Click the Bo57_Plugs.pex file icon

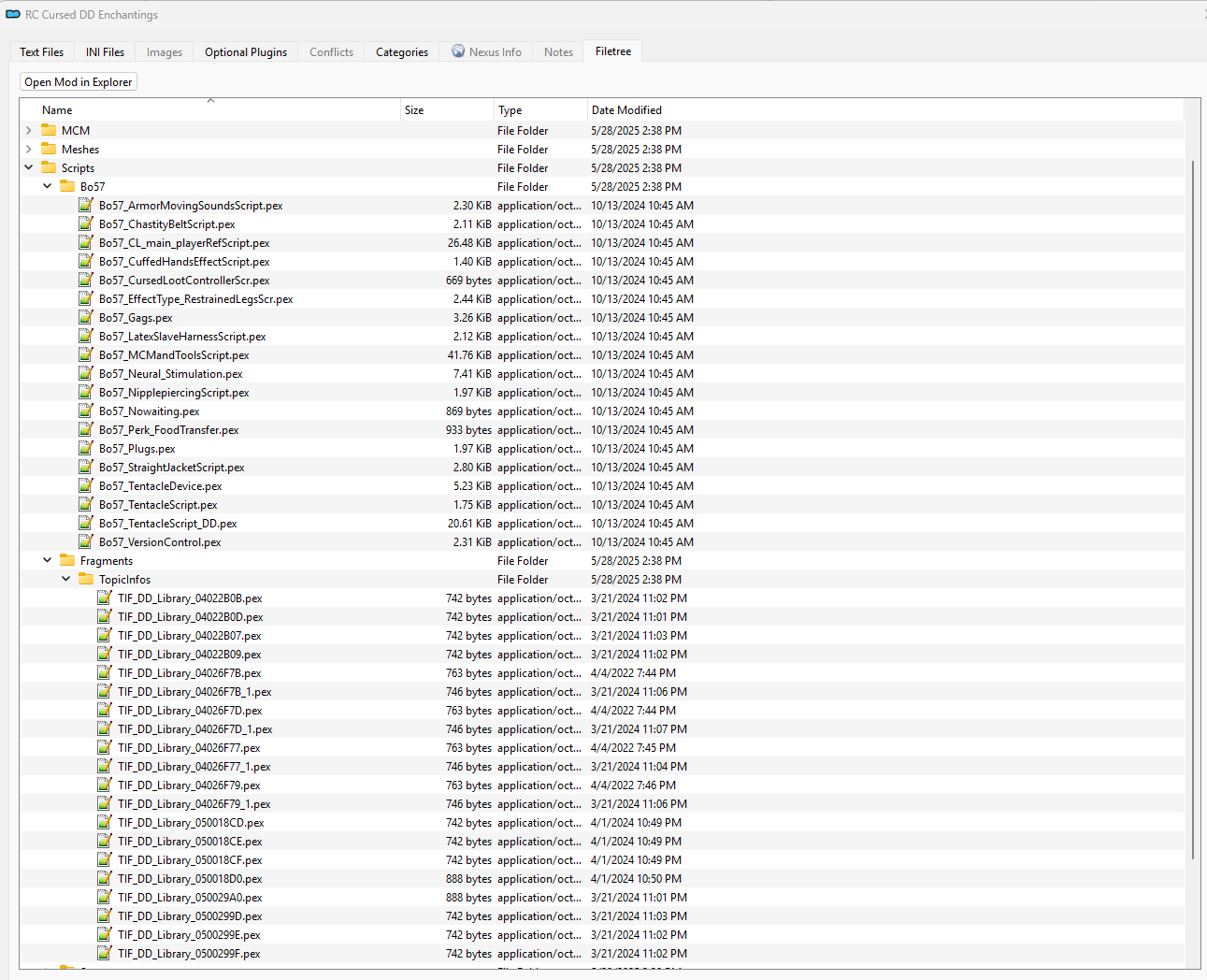pyautogui.click(x=86, y=448)
